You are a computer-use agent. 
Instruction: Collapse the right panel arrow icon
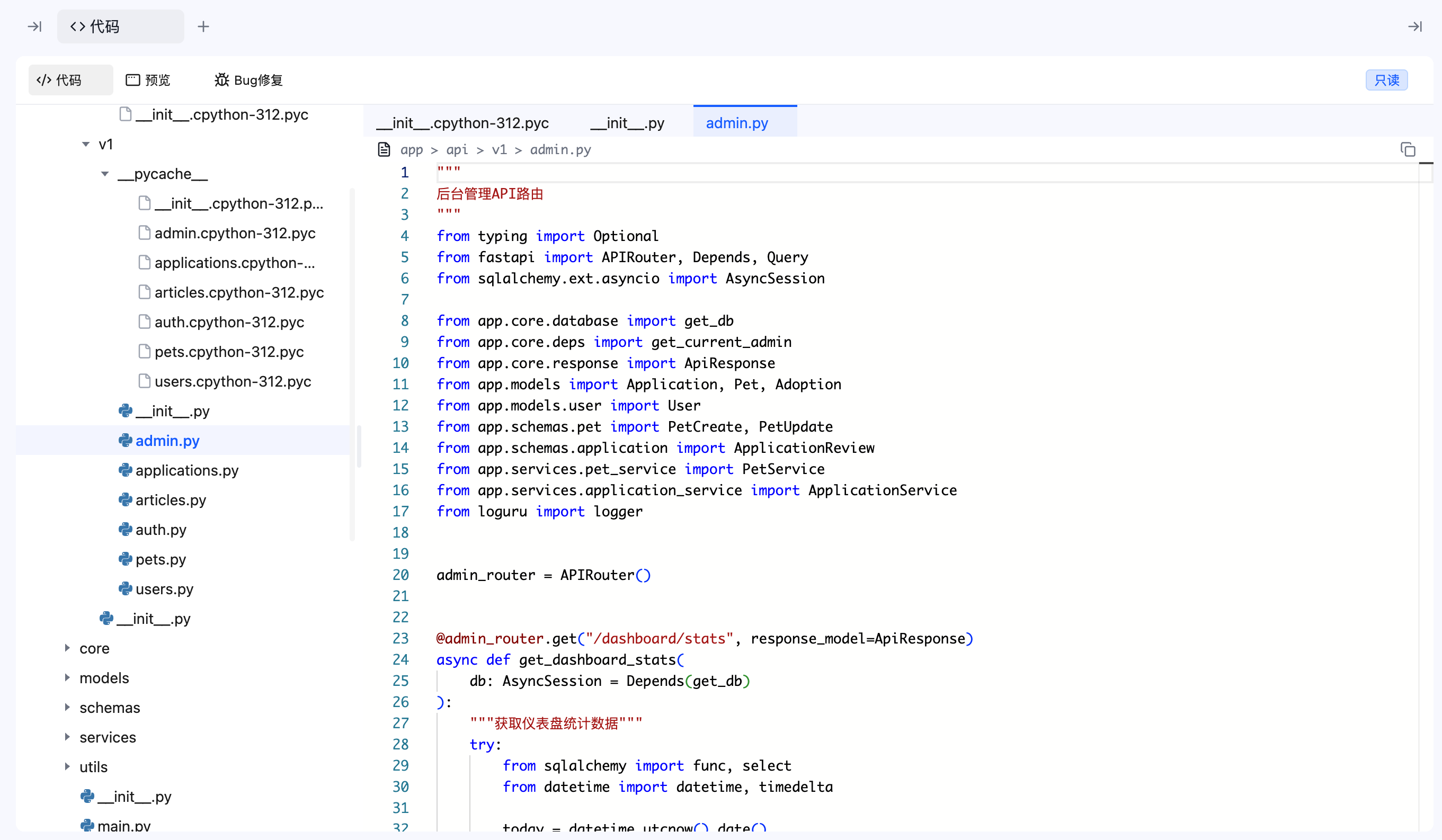1415,26
